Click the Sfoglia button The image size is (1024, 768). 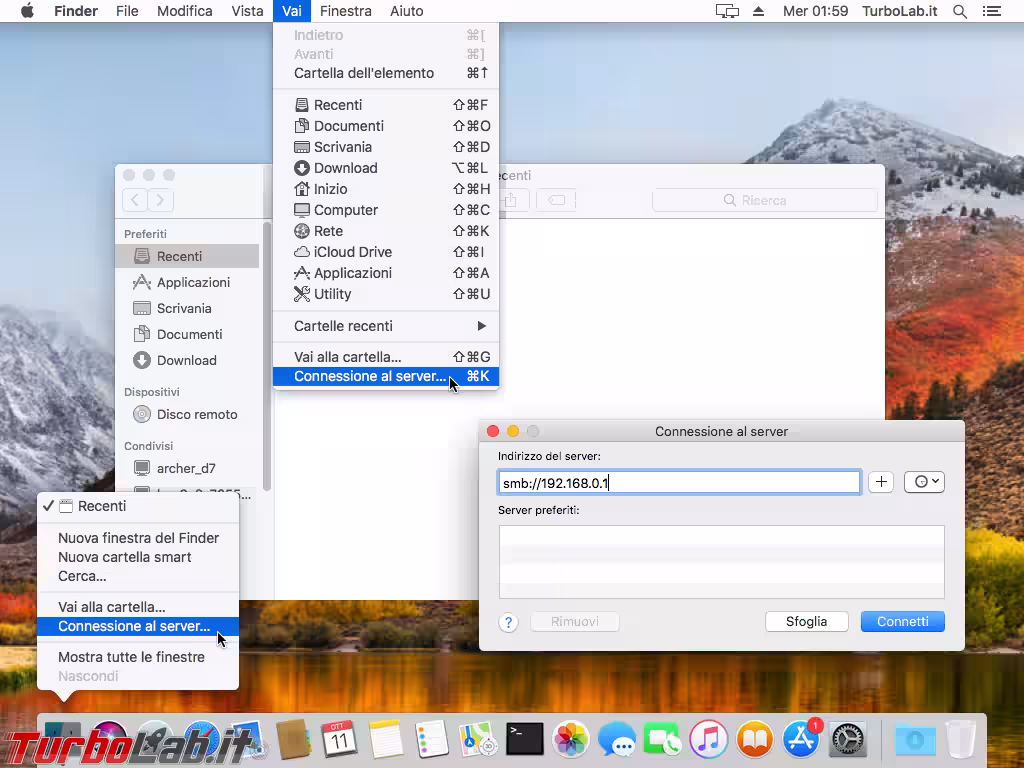tap(806, 621)
